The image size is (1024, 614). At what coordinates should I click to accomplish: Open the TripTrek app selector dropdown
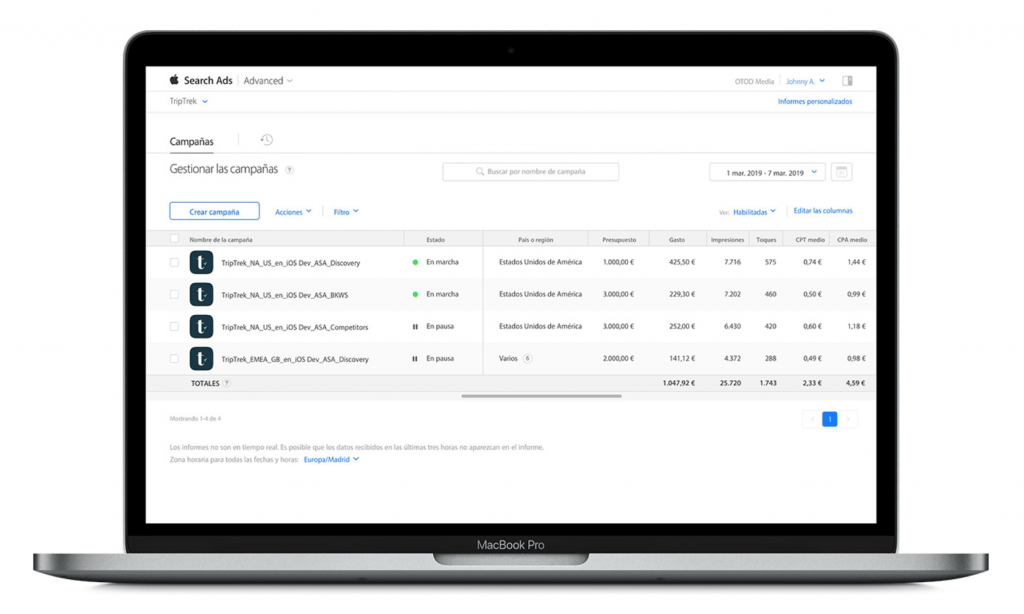pyautogui.click(x=188, y=101)
